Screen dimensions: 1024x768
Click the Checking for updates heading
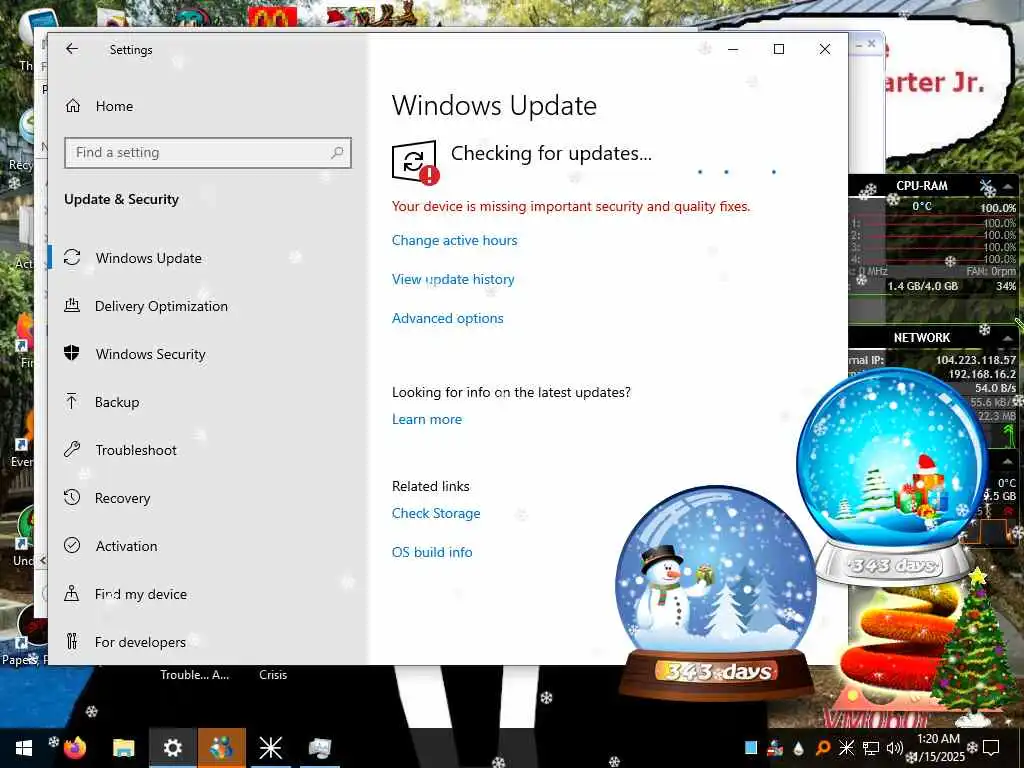551,153
